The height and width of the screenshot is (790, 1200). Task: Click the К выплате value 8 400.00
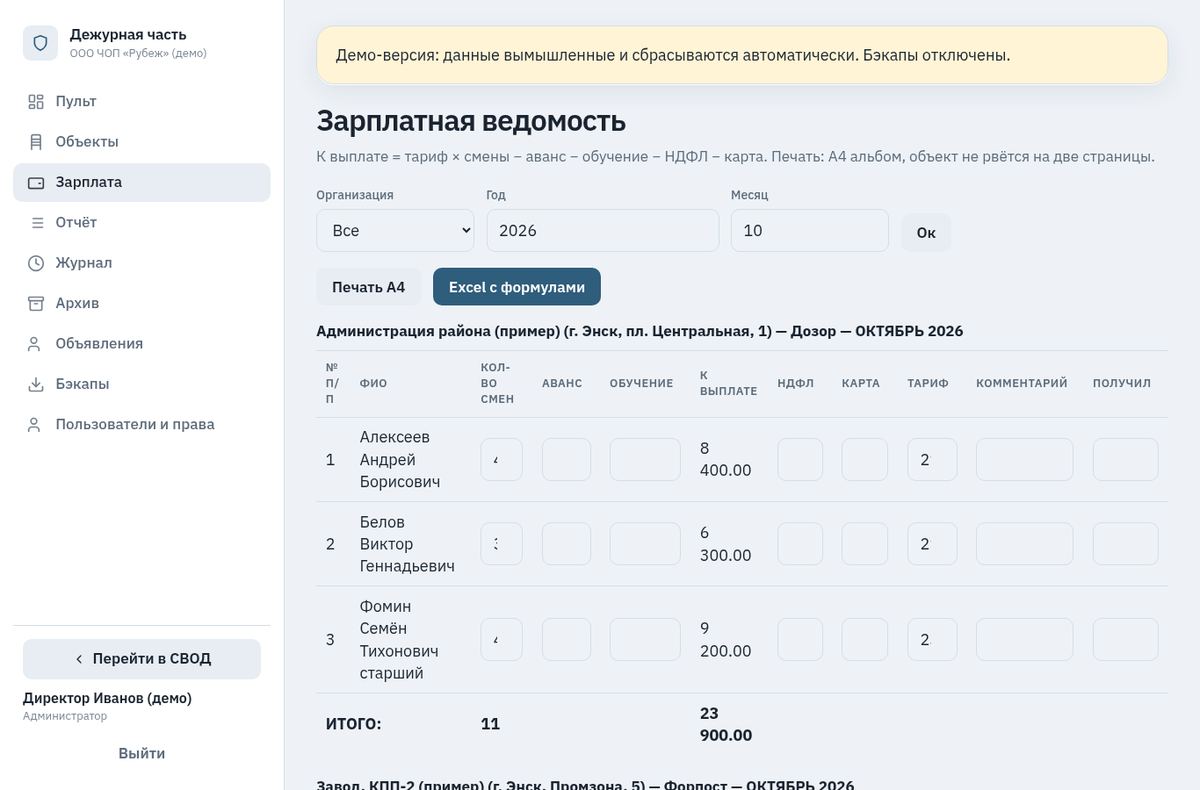click(x=726, y=460)
